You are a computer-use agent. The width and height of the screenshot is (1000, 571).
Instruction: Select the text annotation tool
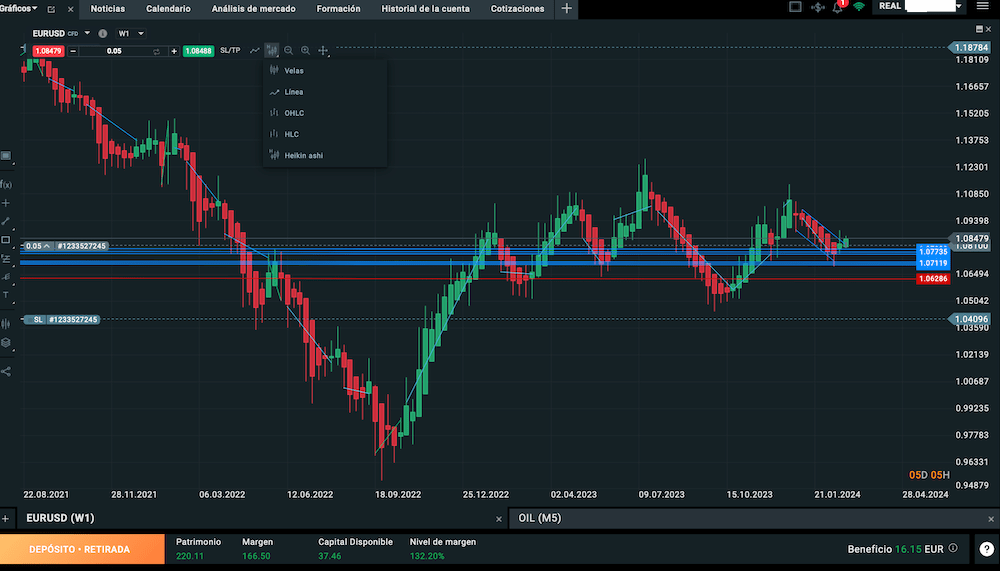pos(6,295)
